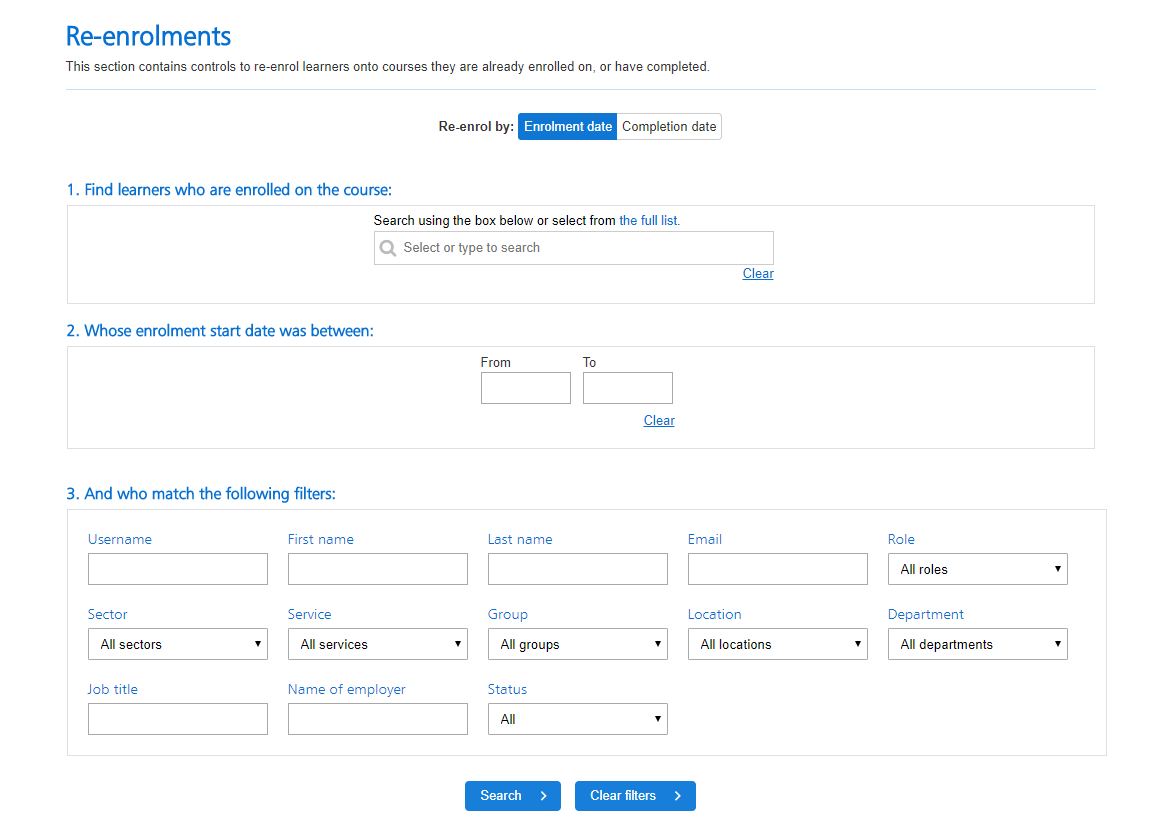Viewport: 1162px width, 840px height.
Task: Open the full list link
Action: coord(649,220)
